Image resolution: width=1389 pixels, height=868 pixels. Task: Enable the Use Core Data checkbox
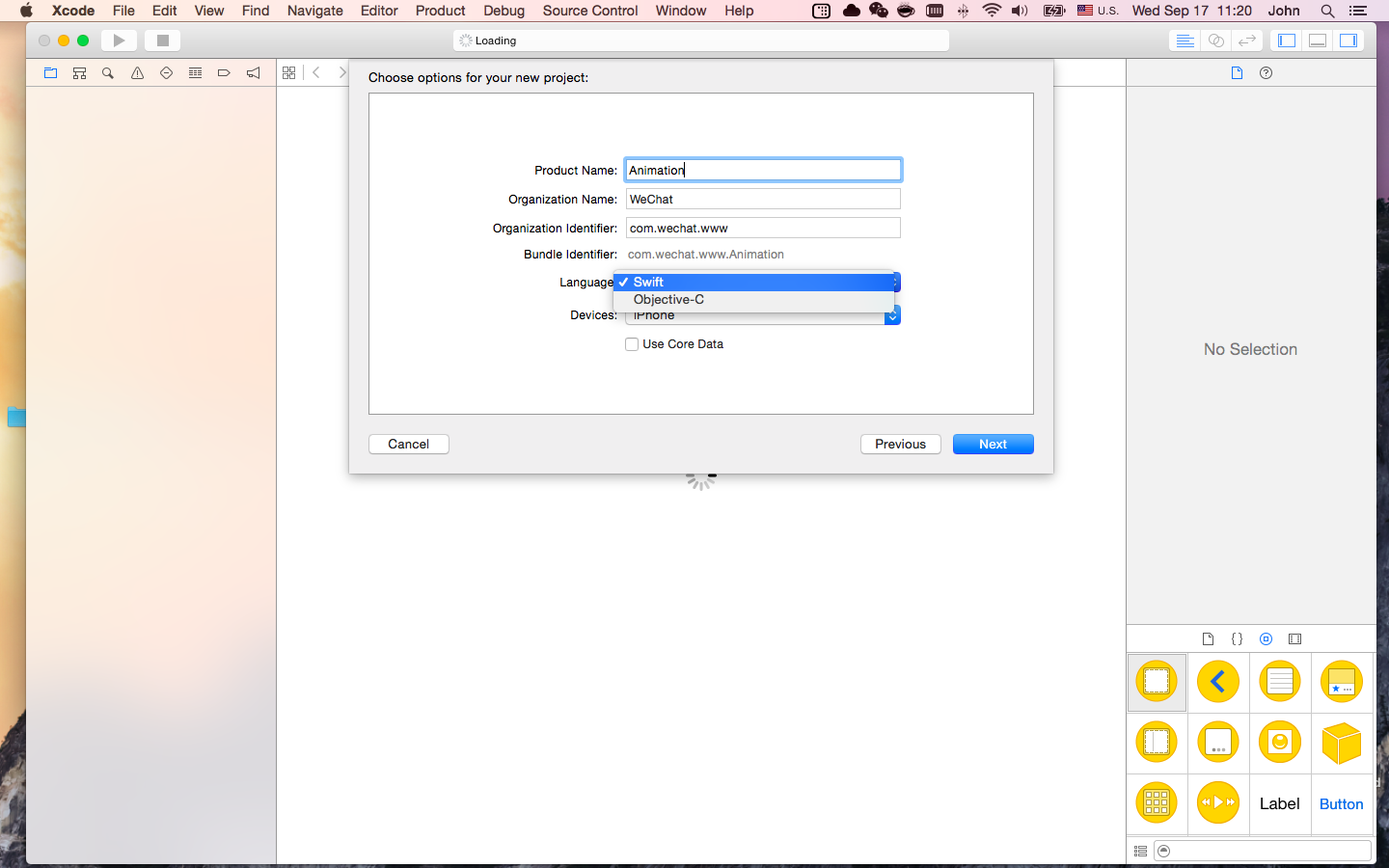point(632,343)
